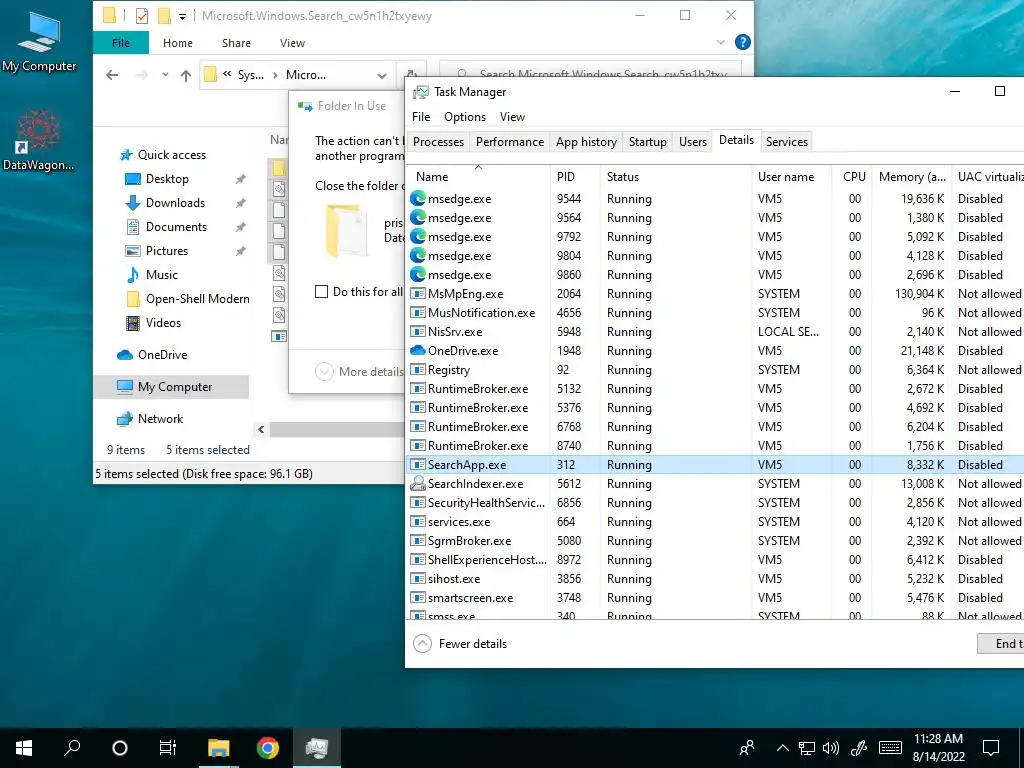Screen dimensions: 1024x768
Task: Open Task Manager File menu
Action: coord(421,117)
